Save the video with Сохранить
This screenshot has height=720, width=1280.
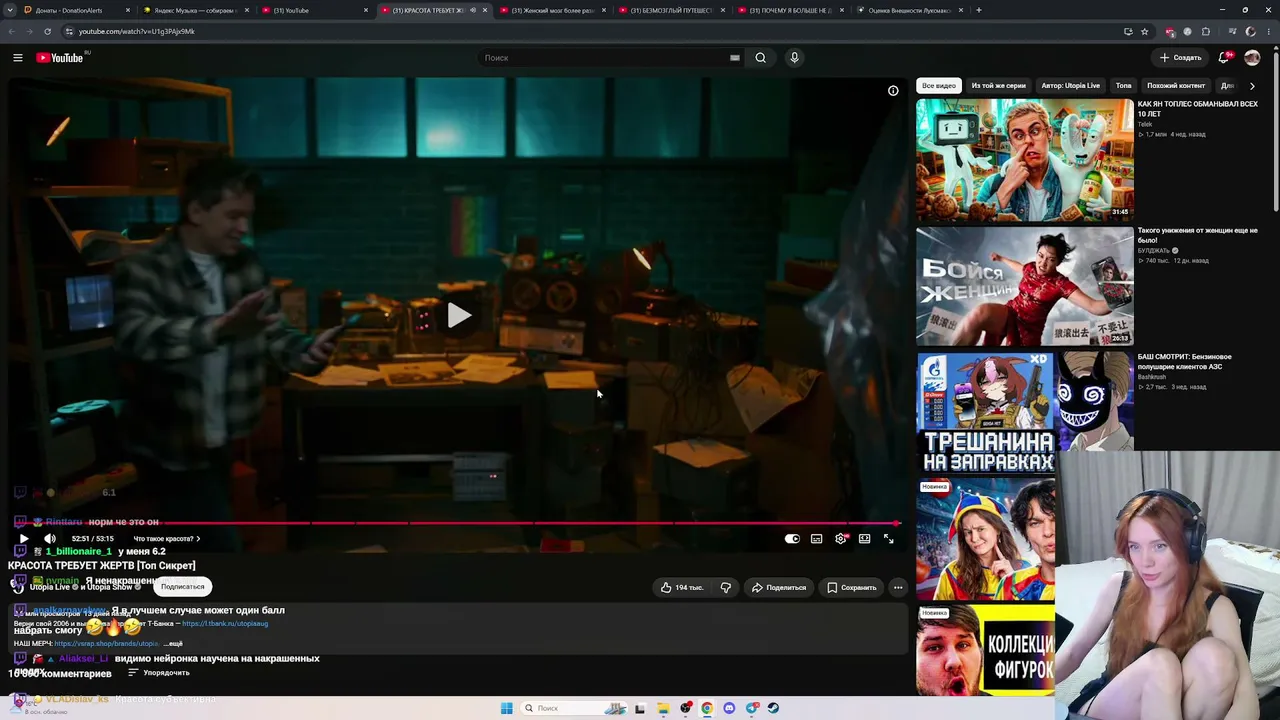[x=852, y=588]
